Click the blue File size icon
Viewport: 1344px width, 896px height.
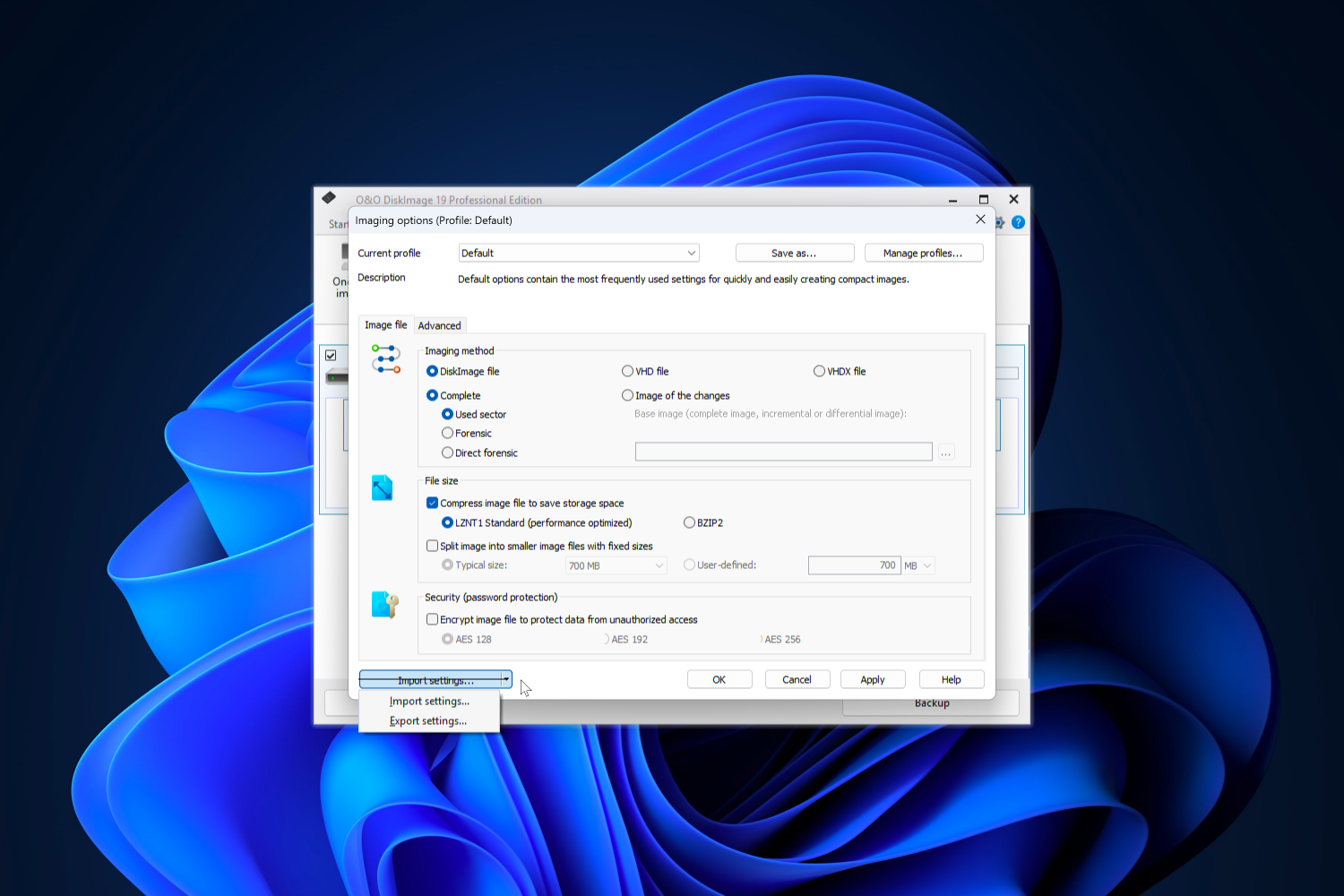click(383, 487)
